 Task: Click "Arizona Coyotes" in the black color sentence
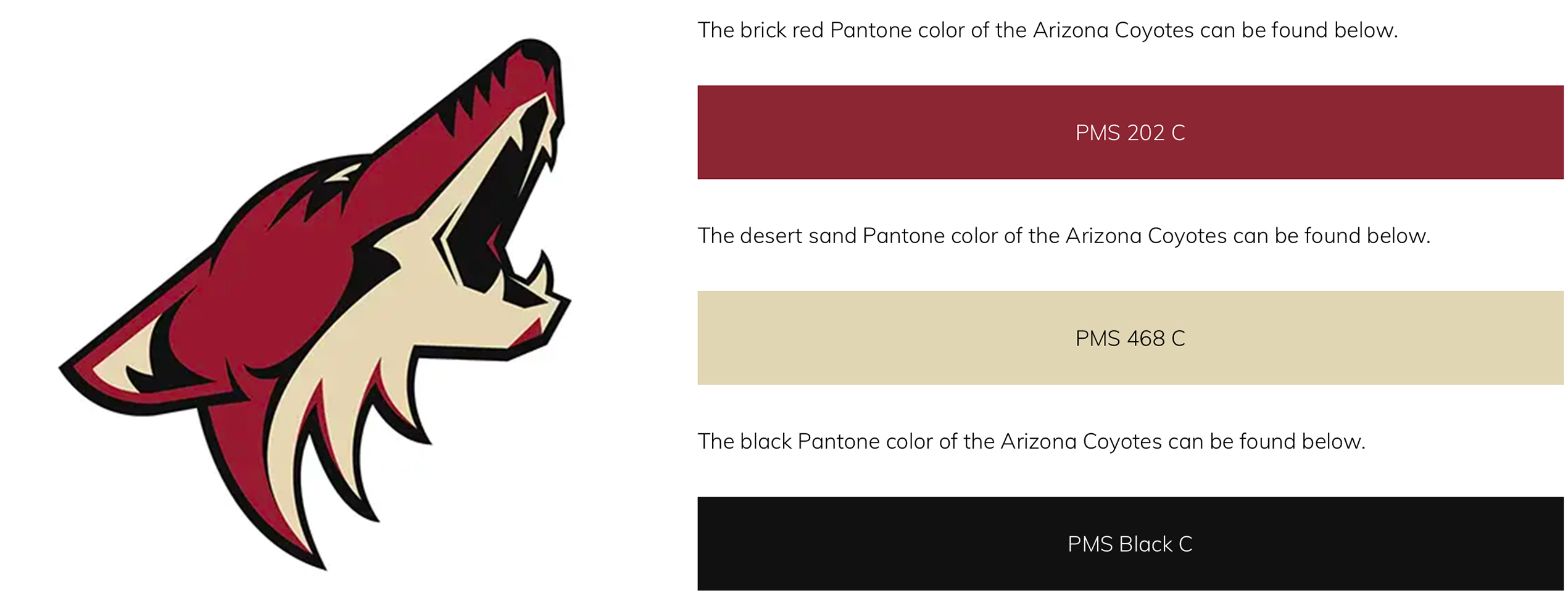[1081, 441]
